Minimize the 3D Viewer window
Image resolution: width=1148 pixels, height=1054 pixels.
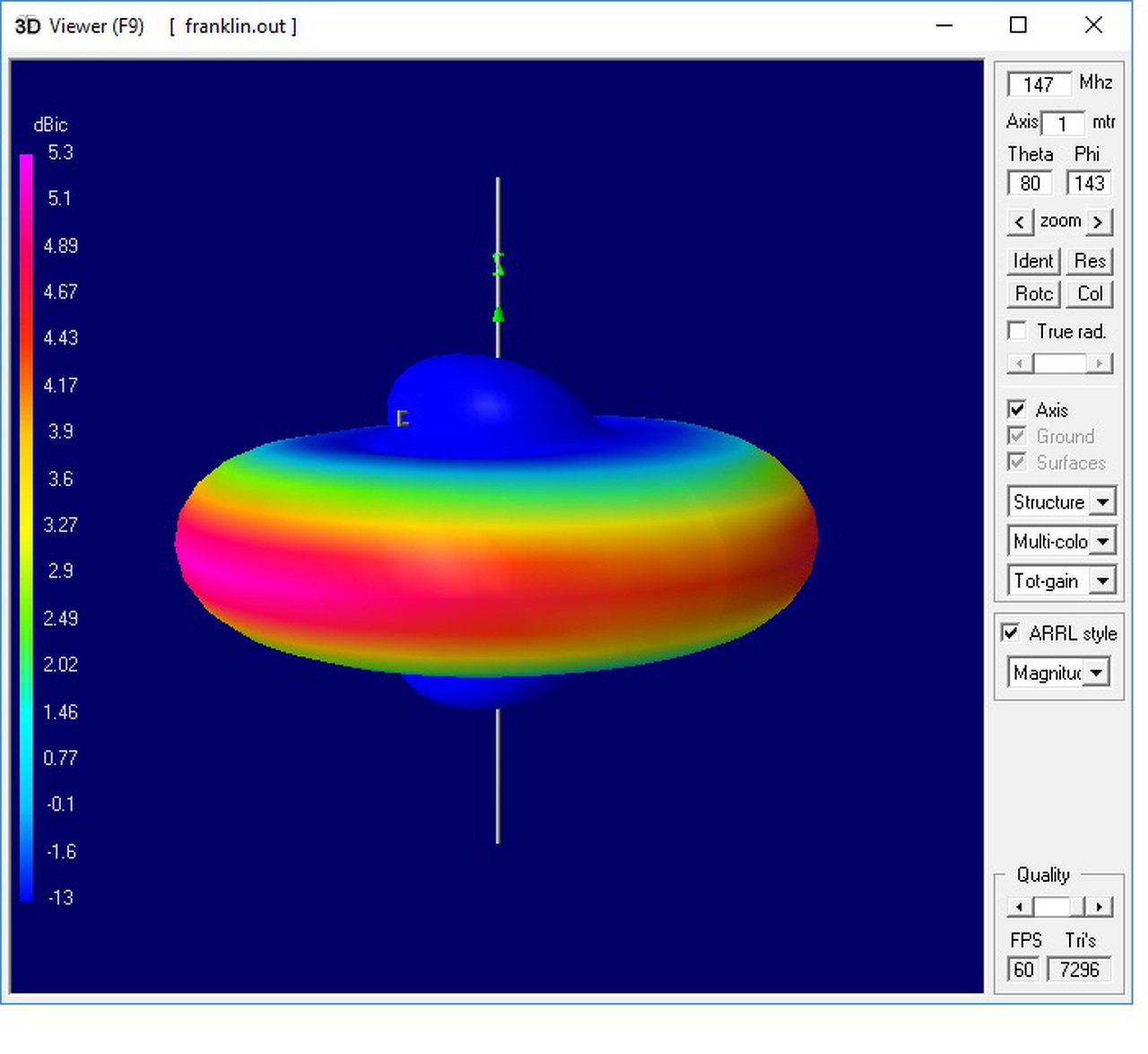(944, 25)
